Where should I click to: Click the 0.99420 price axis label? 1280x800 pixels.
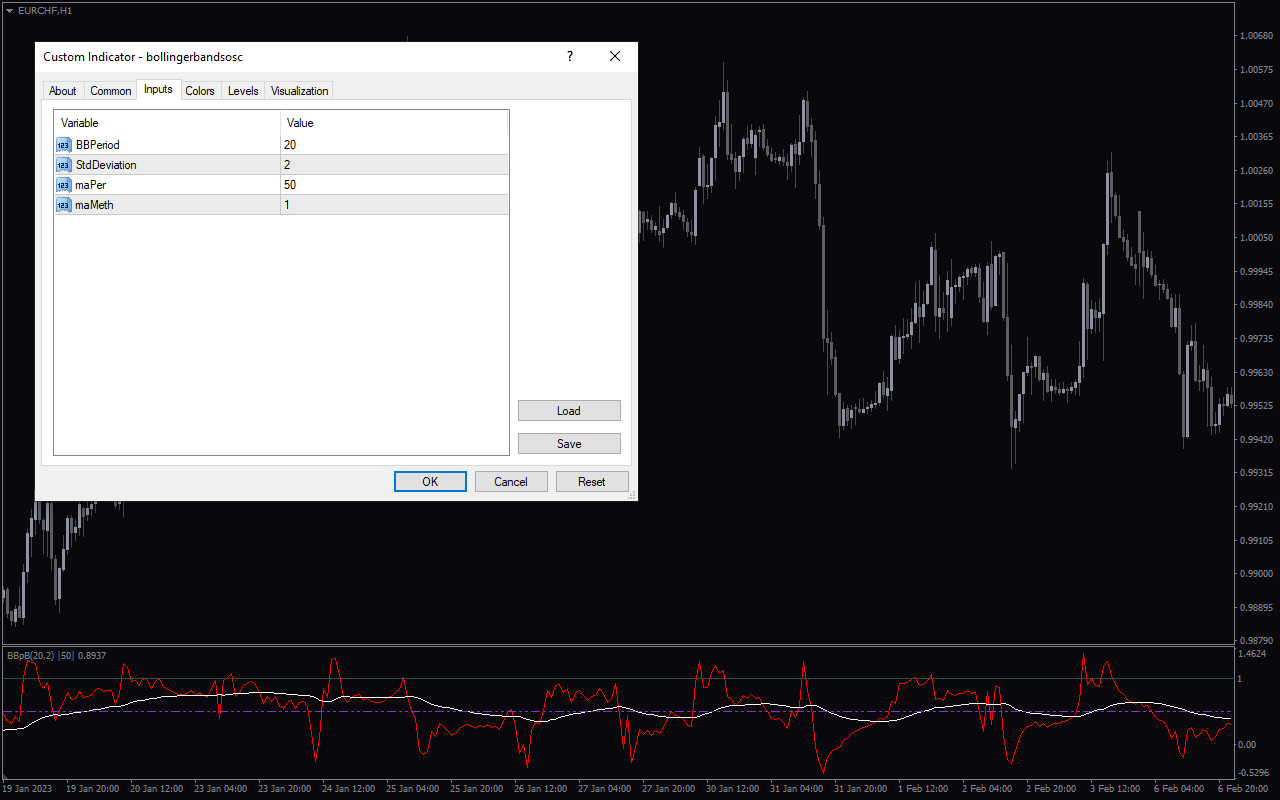(1255, 439)
